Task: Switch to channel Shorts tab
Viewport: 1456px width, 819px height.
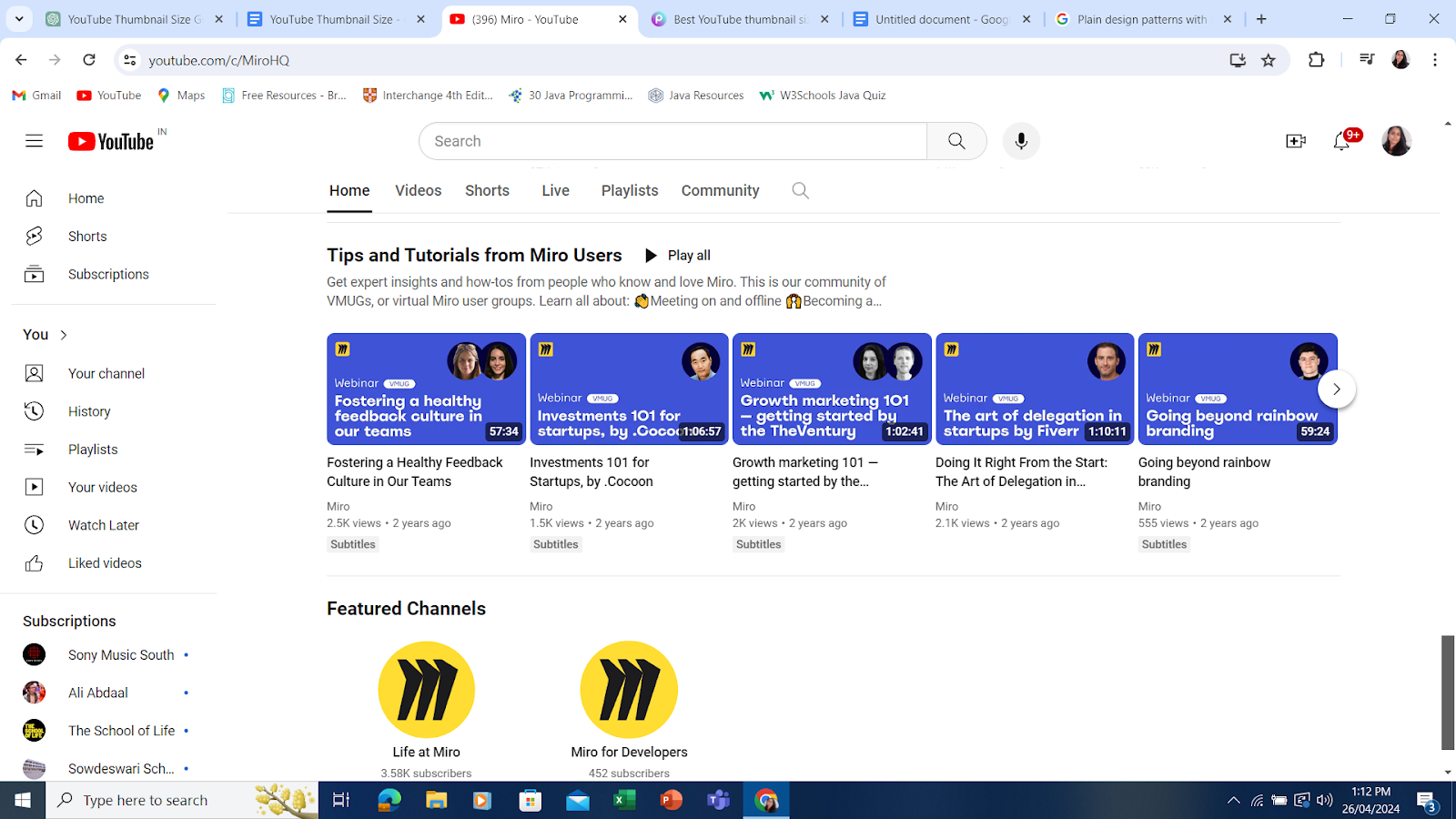Action: (x=487, y=190)
